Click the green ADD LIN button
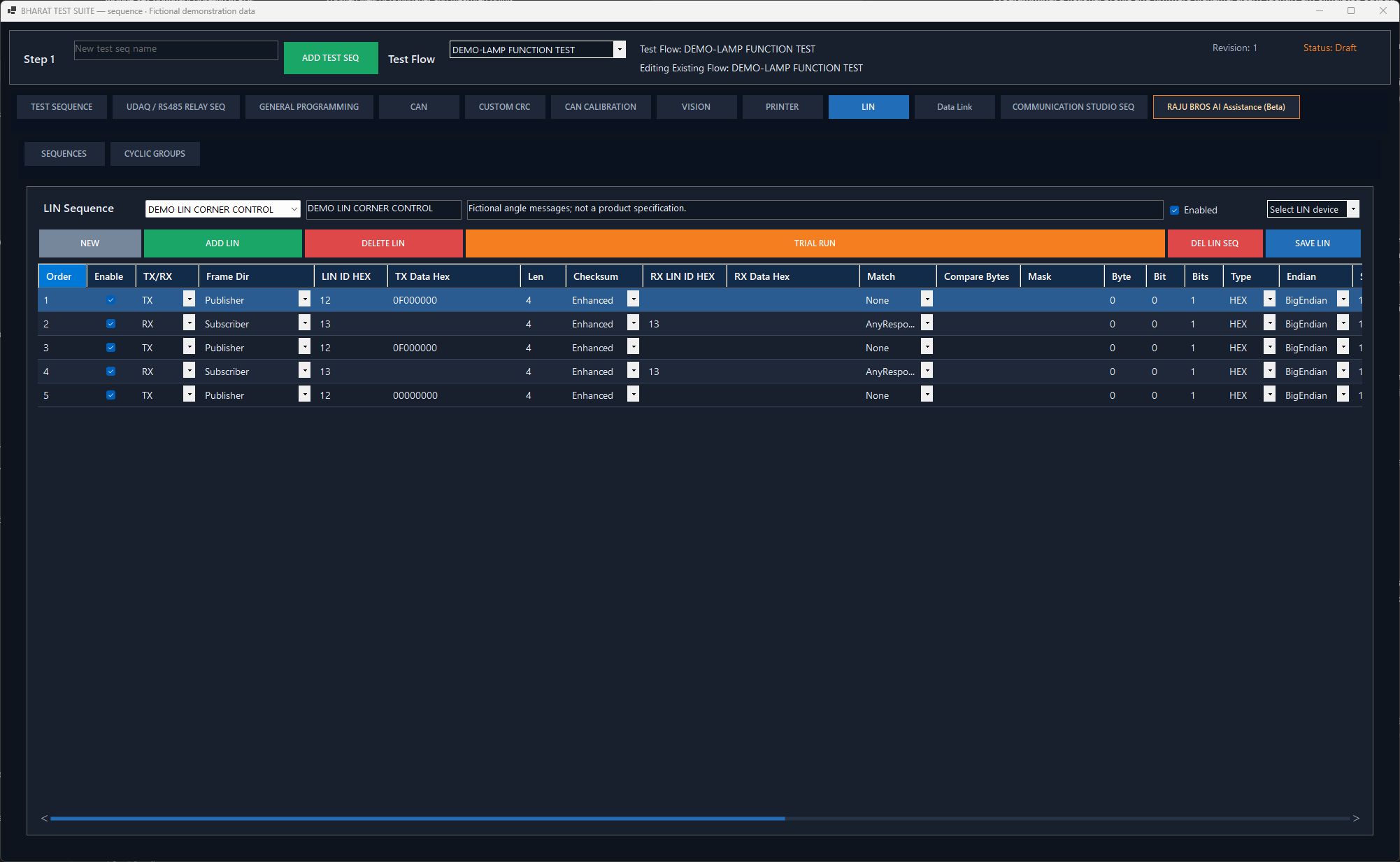 222,243
